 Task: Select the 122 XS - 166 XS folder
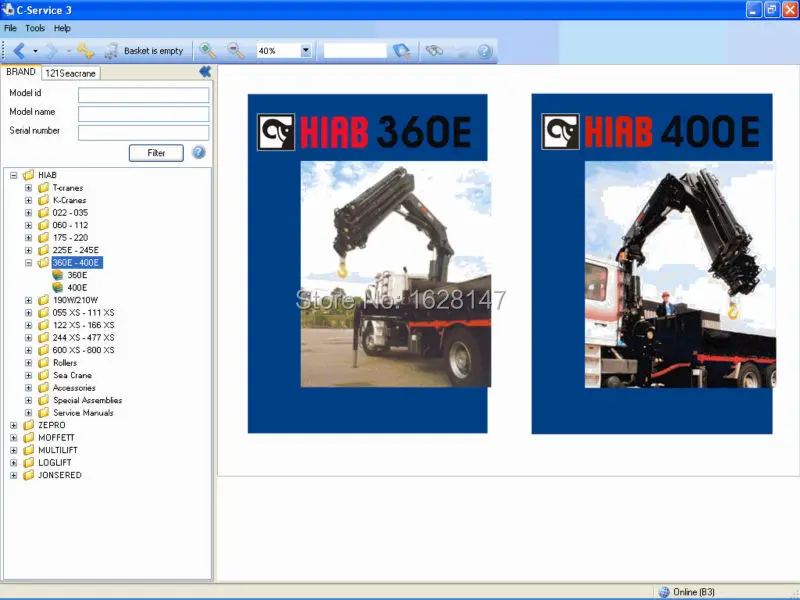tap(84, 325)
